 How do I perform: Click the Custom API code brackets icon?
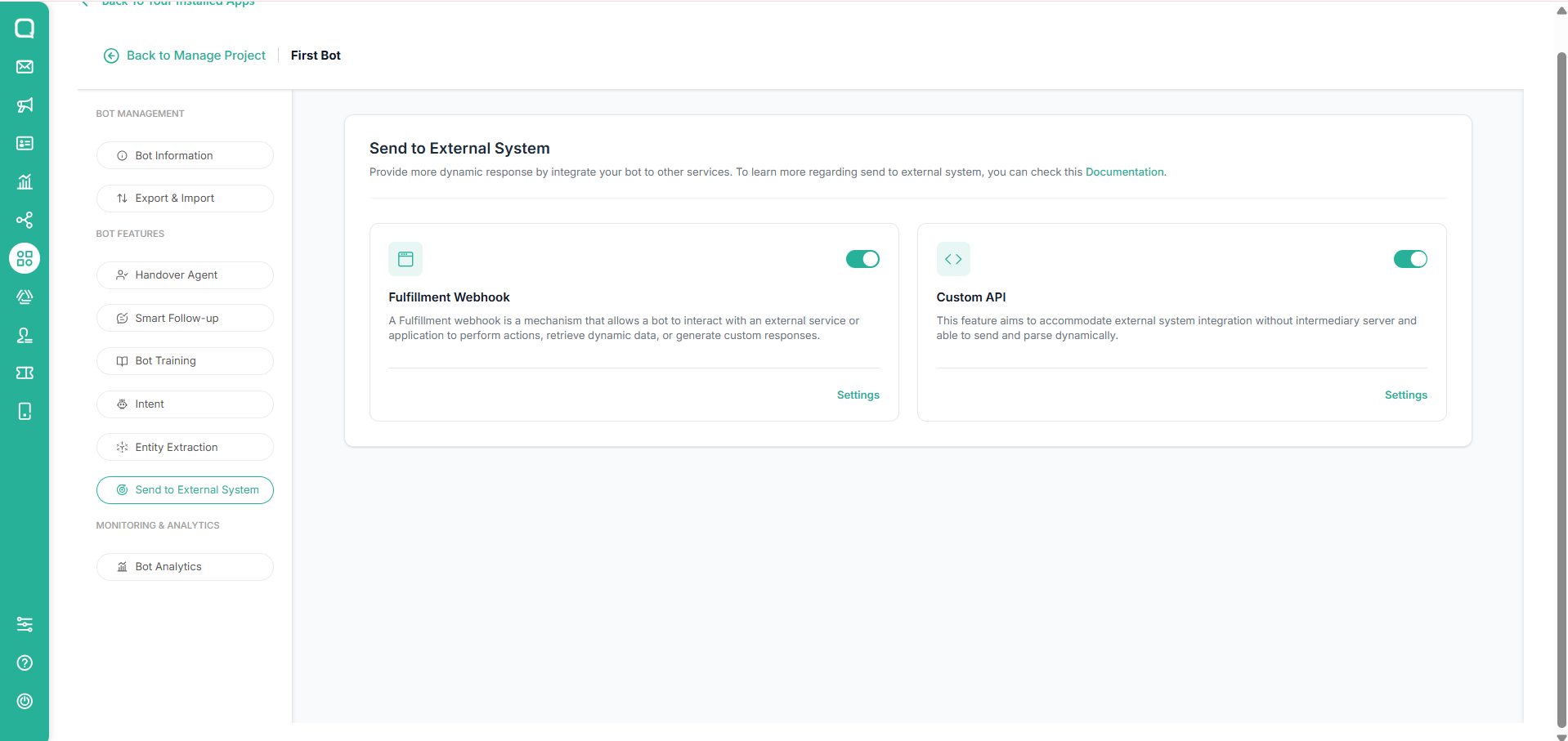[953, 259]
